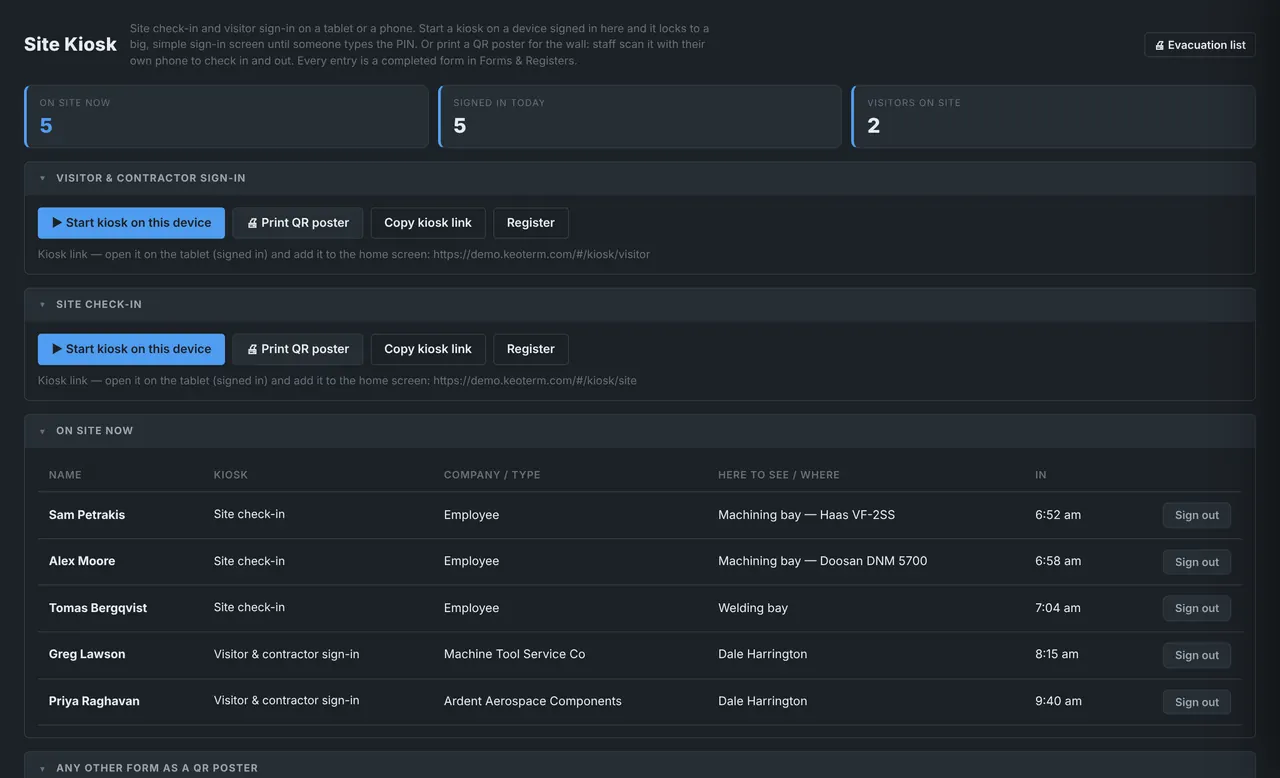The width and height of the screenshot is (1280, 778).
Task: Sign out Priya Raghavan
Action: tap(1197, 702)
